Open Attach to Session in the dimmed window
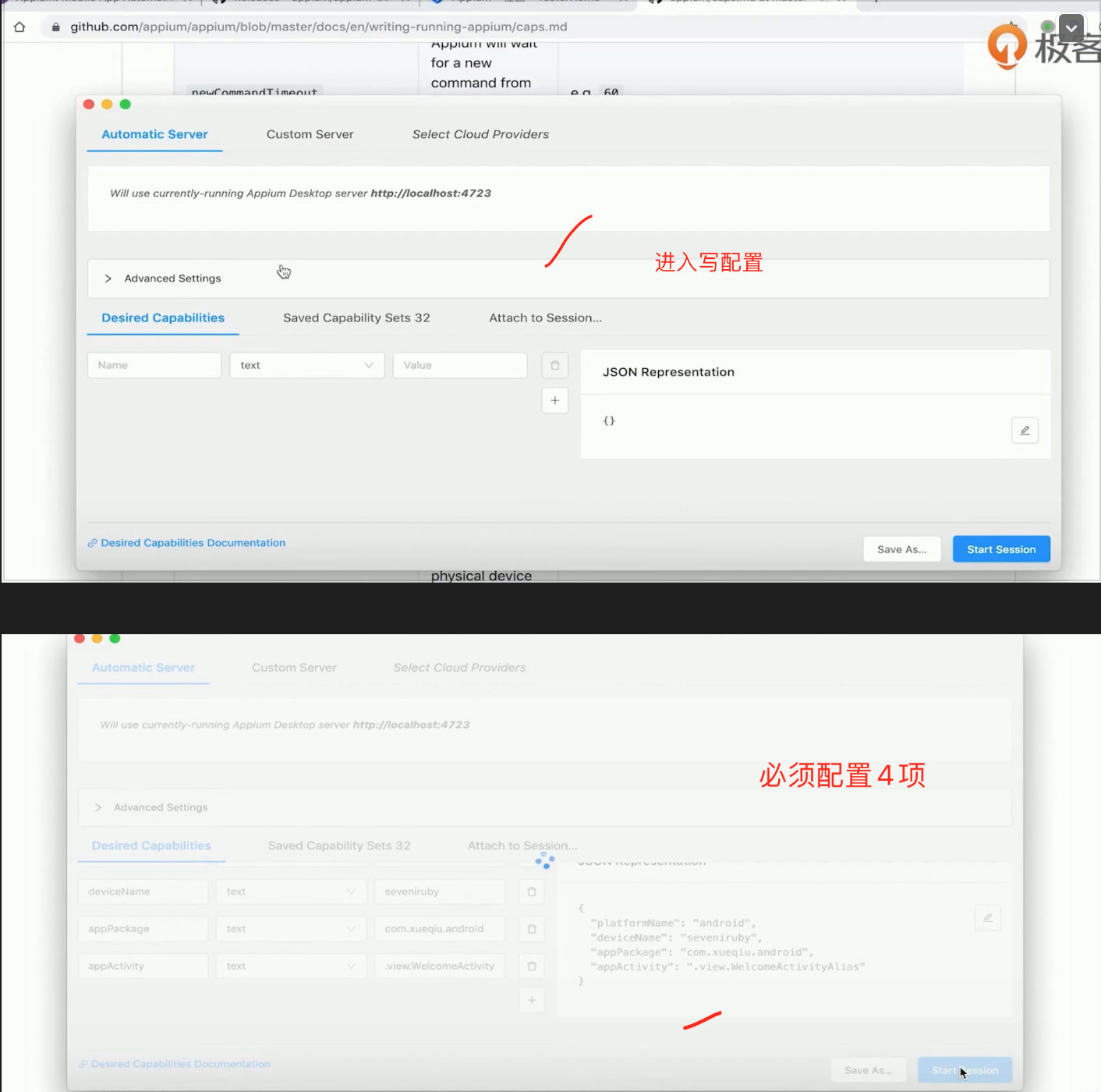 (522, 846)
